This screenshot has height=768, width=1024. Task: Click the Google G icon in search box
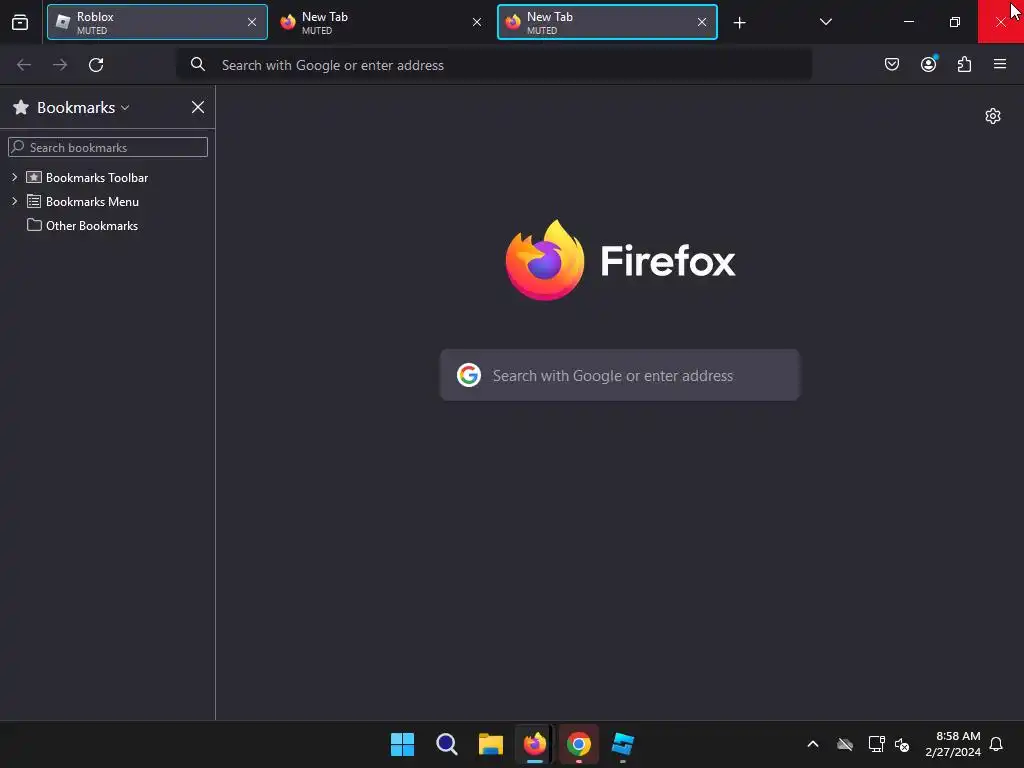pyautogui.click(x=468, y=375)
